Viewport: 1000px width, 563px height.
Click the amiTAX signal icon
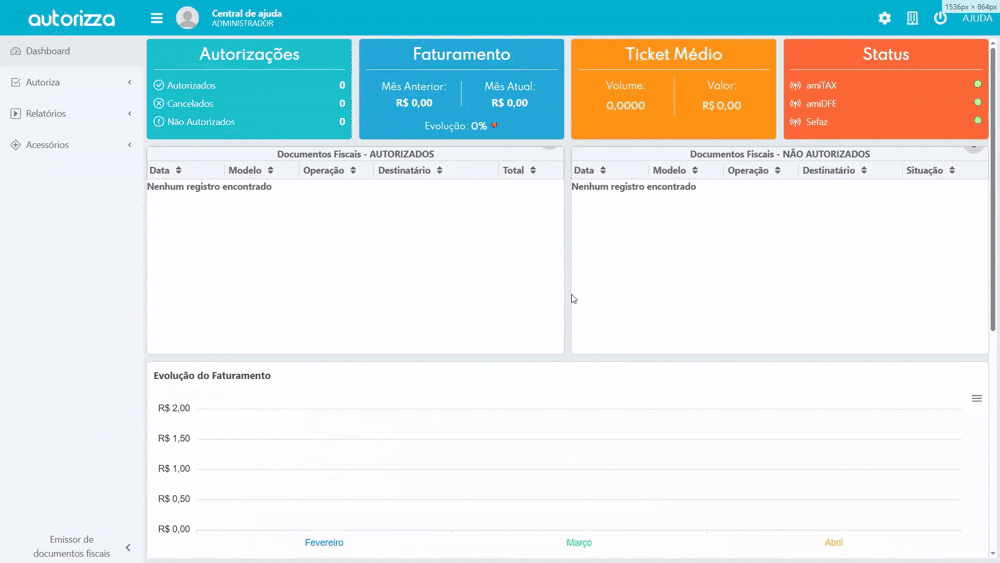[796, 85]
